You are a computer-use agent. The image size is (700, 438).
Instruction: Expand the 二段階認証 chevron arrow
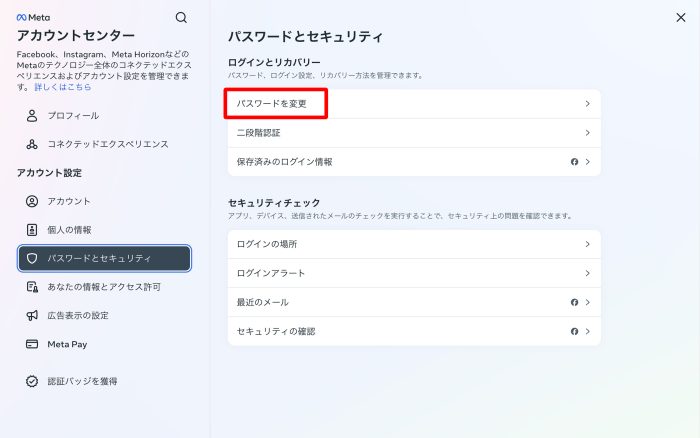[587, 132]
